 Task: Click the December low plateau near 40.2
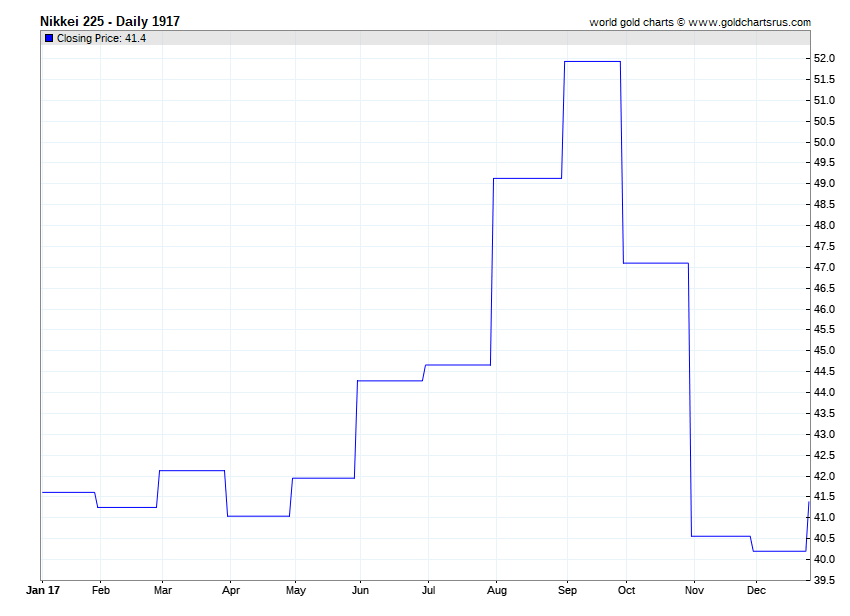pos(780,551)
